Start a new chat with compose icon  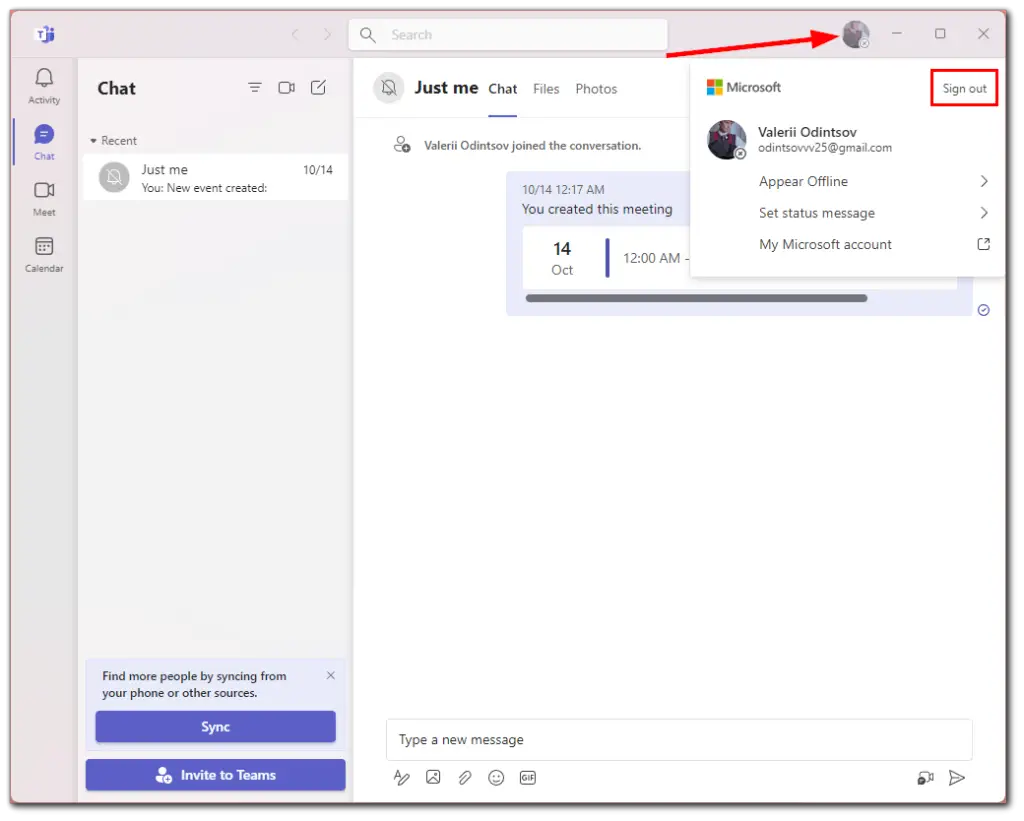pos(318,88)
